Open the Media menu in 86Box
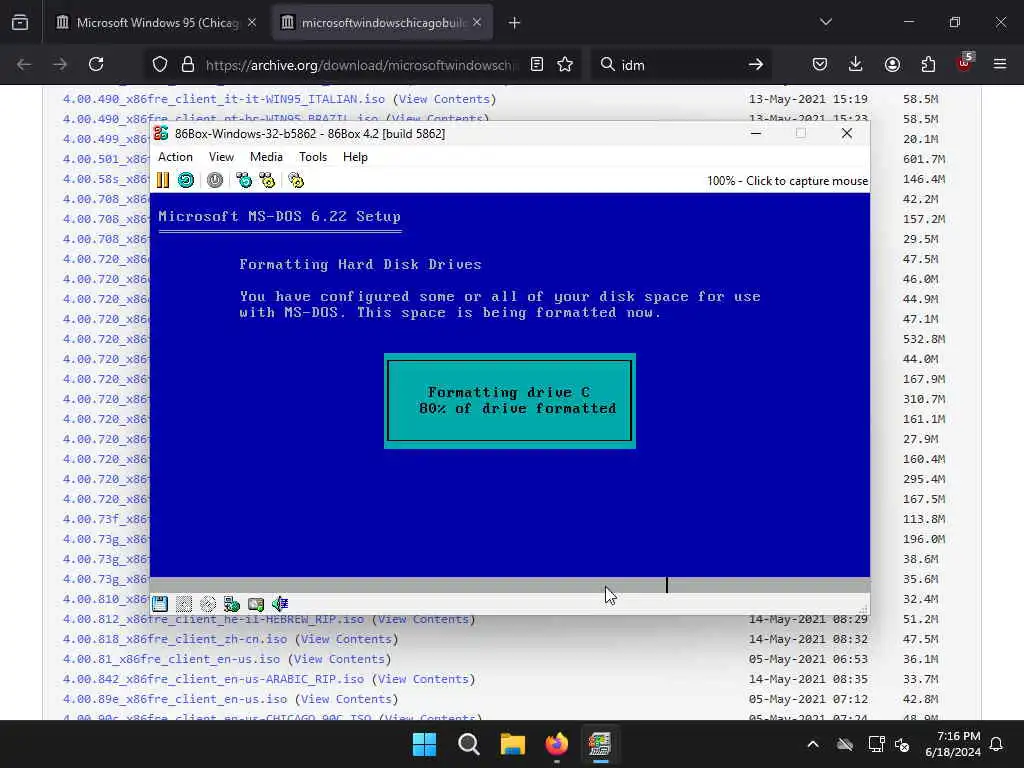The image size is (1024, 768). 266,157
